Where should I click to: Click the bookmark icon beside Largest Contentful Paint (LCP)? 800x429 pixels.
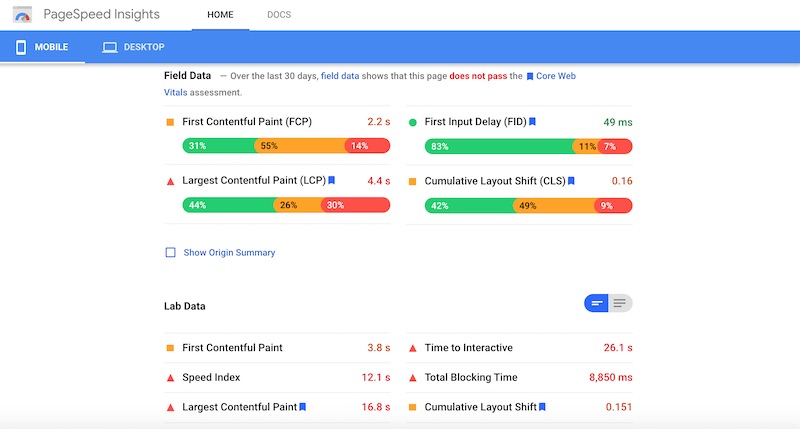pos(332,180)
